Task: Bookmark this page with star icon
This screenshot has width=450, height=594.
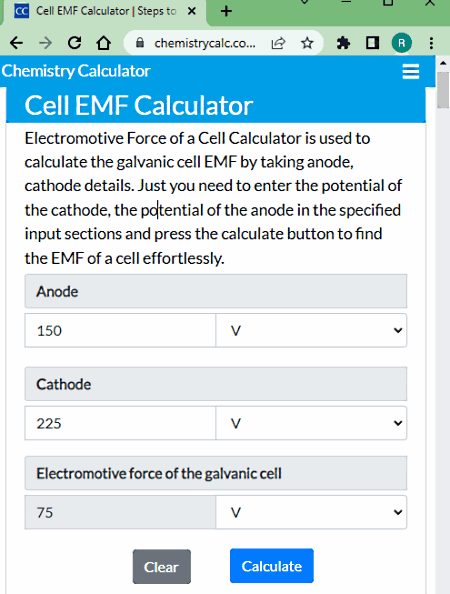Action: click(307, 43)
